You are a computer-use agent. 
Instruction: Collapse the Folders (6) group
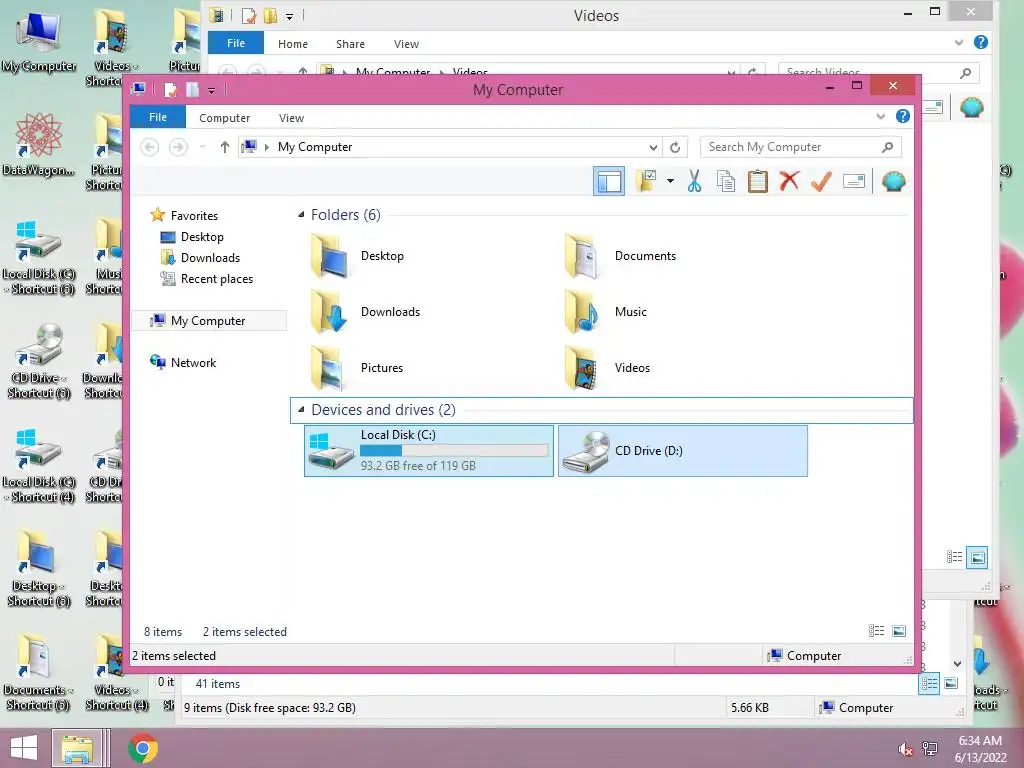point(301,214)
